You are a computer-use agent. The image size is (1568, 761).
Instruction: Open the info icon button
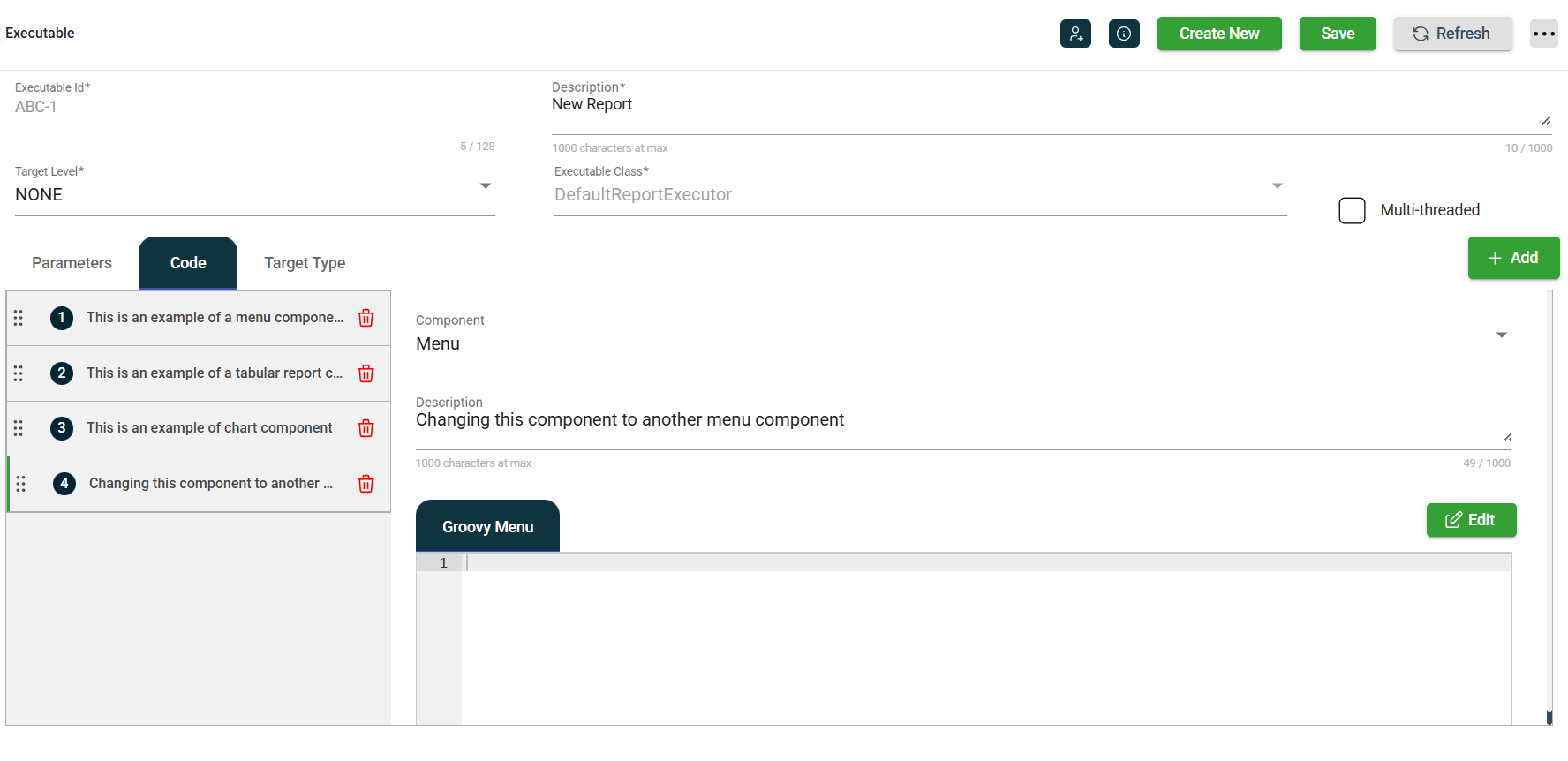tap(1124, 34)
